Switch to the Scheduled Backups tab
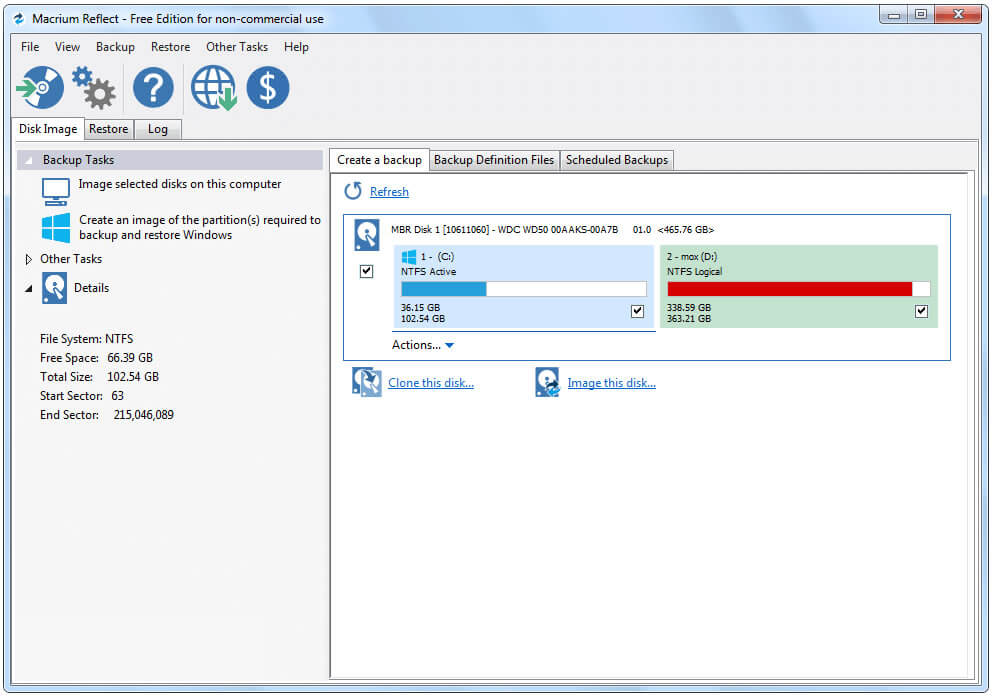 [x=616, y=160]
